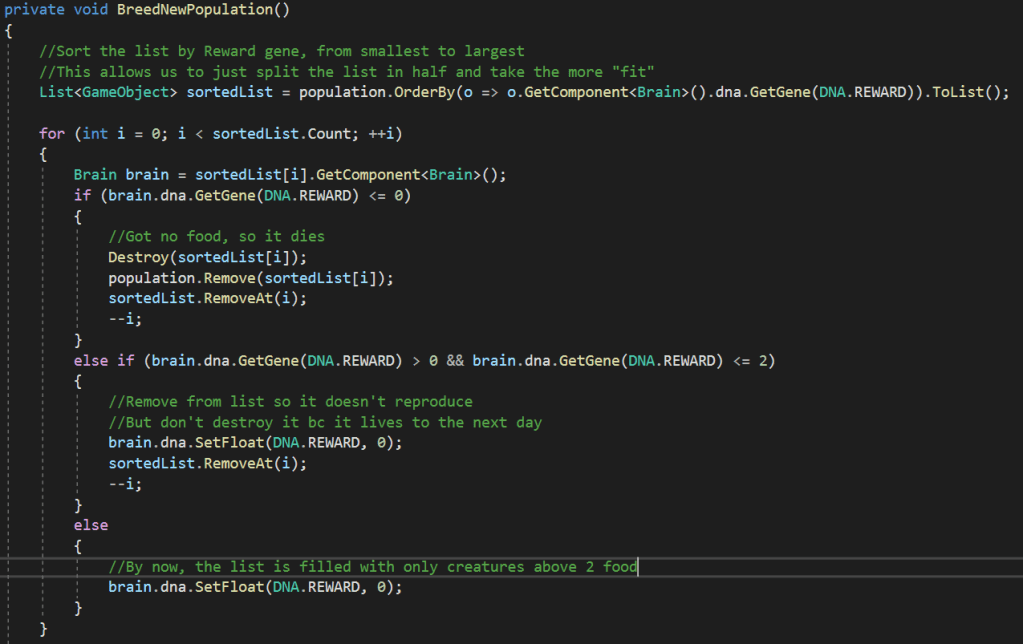1023x644 pixels.
Task: Click the "//But don't destroy it" comment
Action: [324, 422]
